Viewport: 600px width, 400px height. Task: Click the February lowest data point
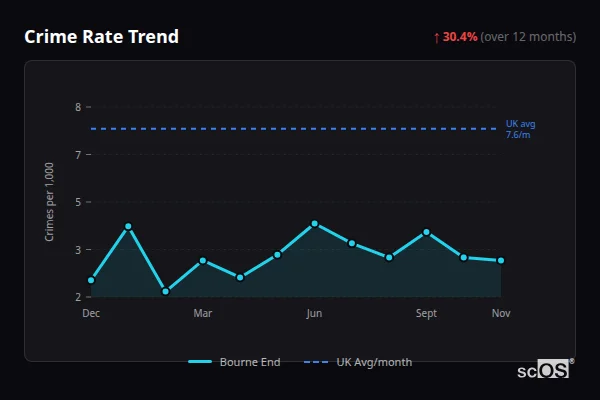pos(165,291)
